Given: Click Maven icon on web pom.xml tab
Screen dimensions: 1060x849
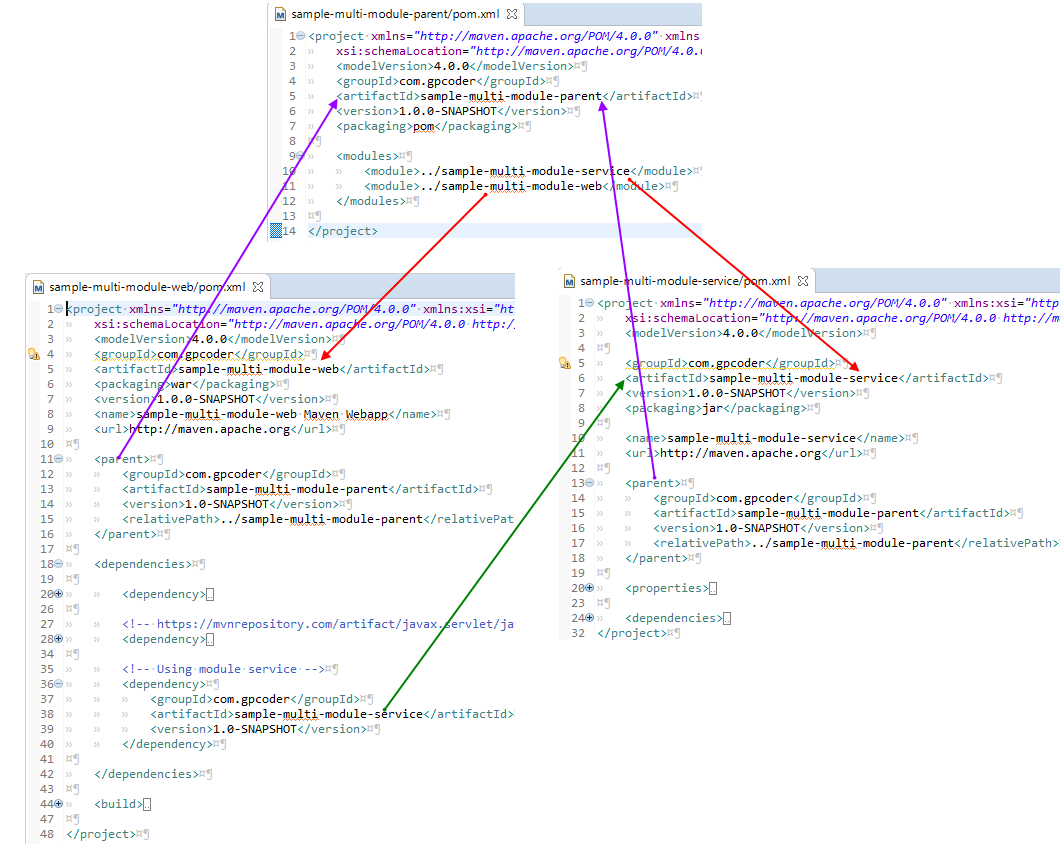Looking at the screenshot, I should click(x=38, y=287).
